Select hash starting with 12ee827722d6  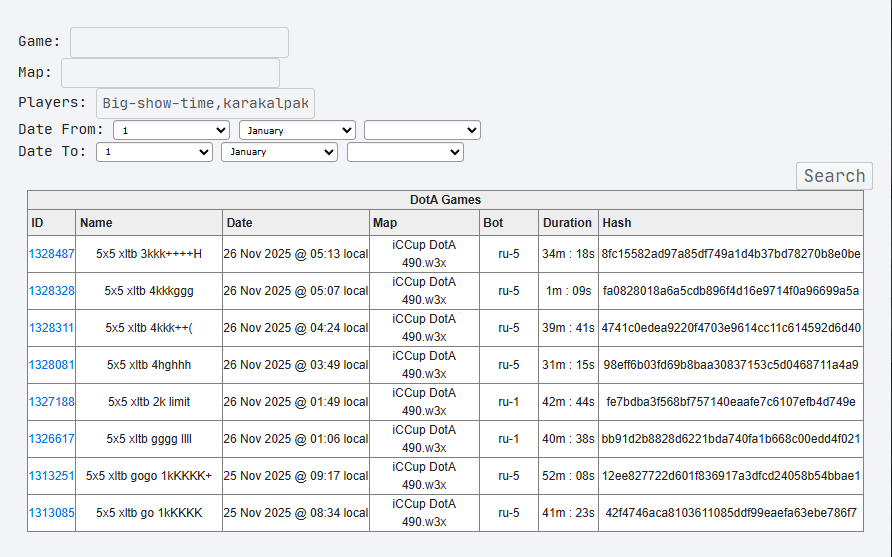[x=731, y=476]
